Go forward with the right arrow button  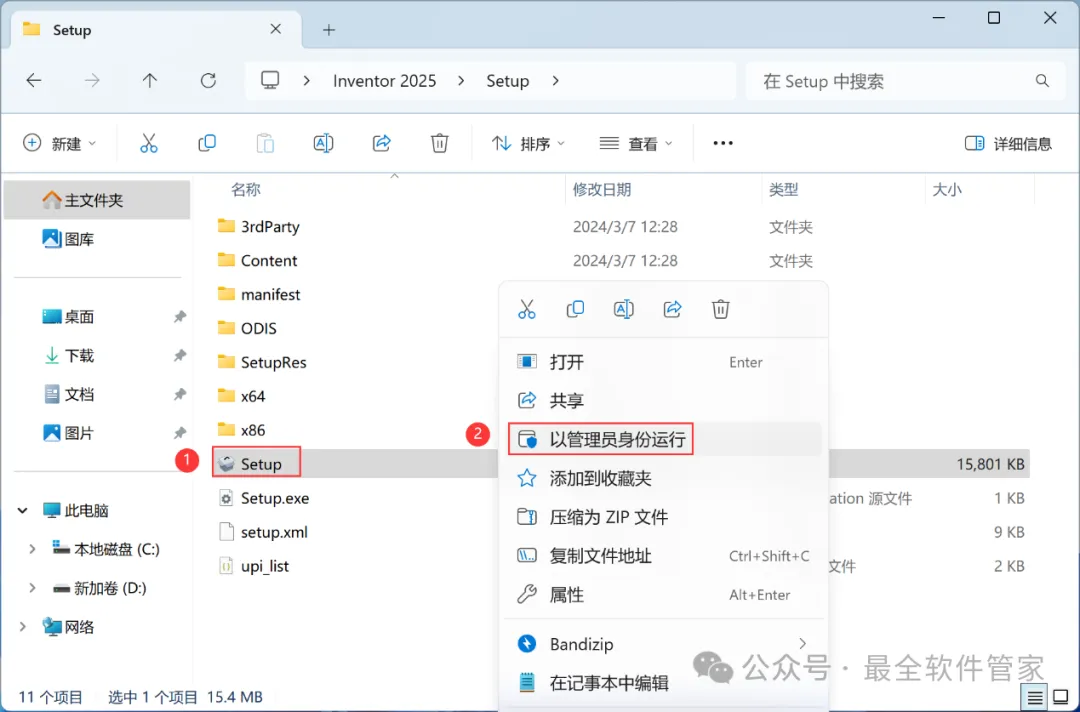pyautogui.click(x=92, y=81)
